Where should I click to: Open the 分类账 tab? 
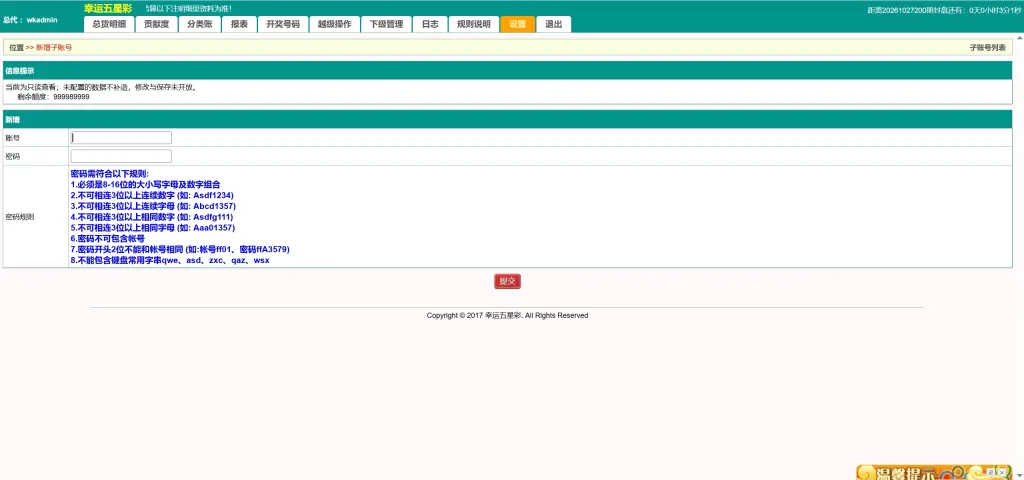(x=199, y=24)
